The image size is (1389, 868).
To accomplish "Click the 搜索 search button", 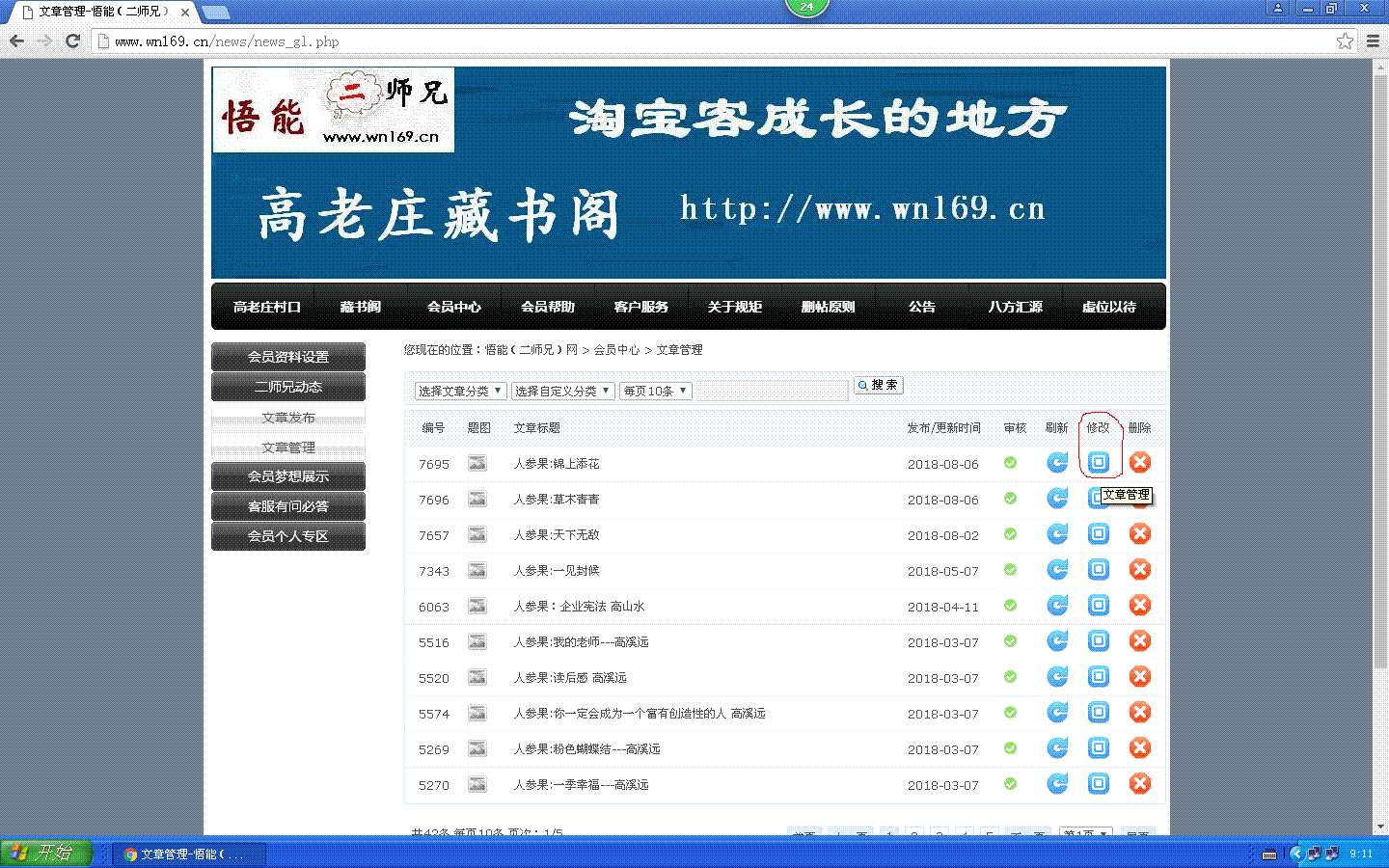I will (x=878, y=385).
